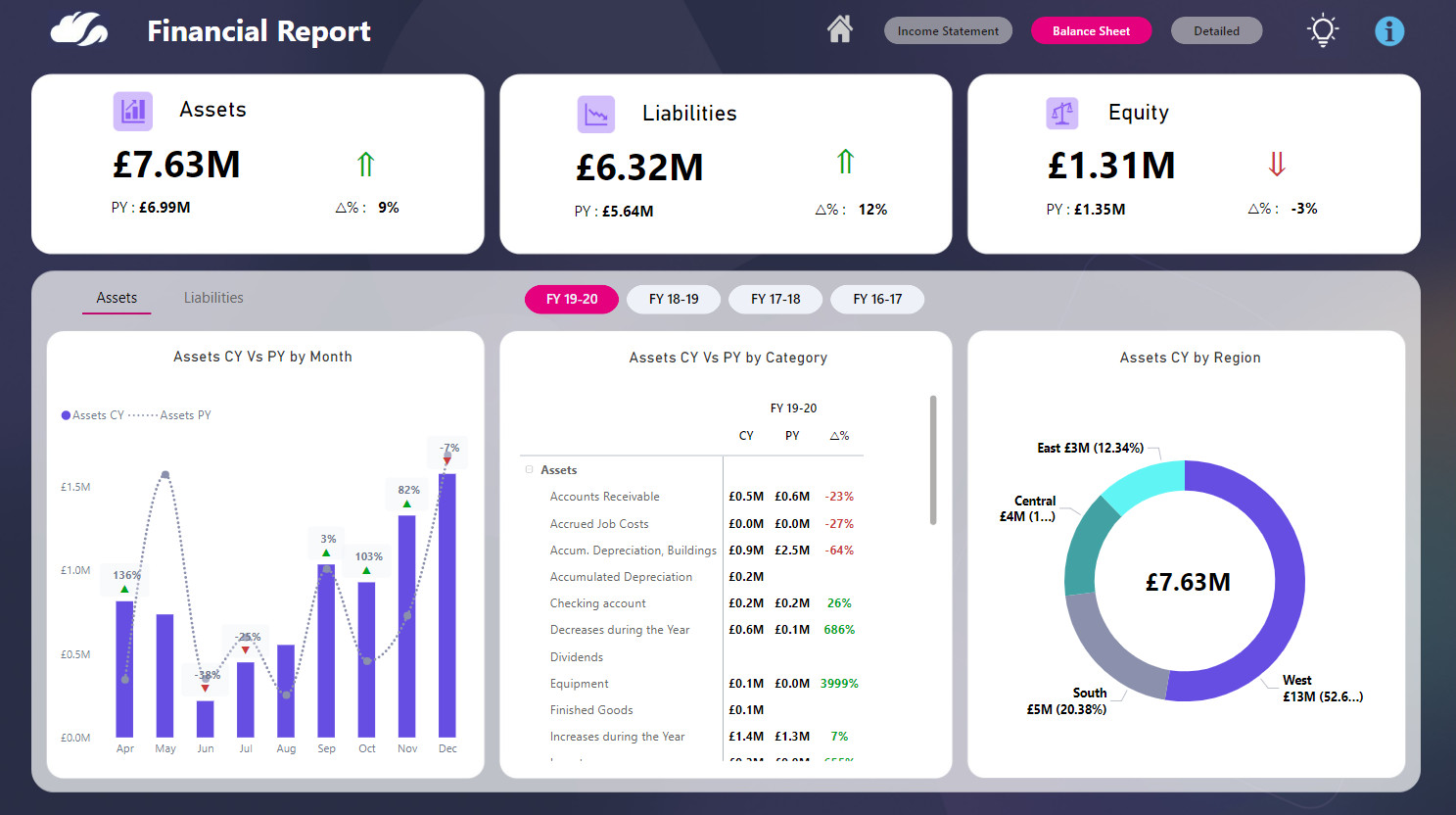Screen dimensions: 1456x815
Task: Click the 686% value in the table
Action: [x=839, y=630]
